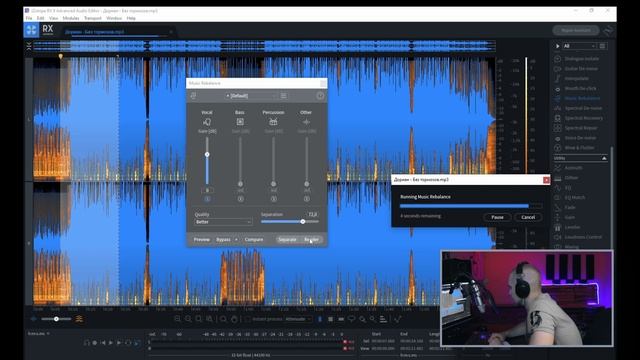Open the [Default] preset dropdown
The height and width of the screenshot is (360, 640).
point(250,96)
